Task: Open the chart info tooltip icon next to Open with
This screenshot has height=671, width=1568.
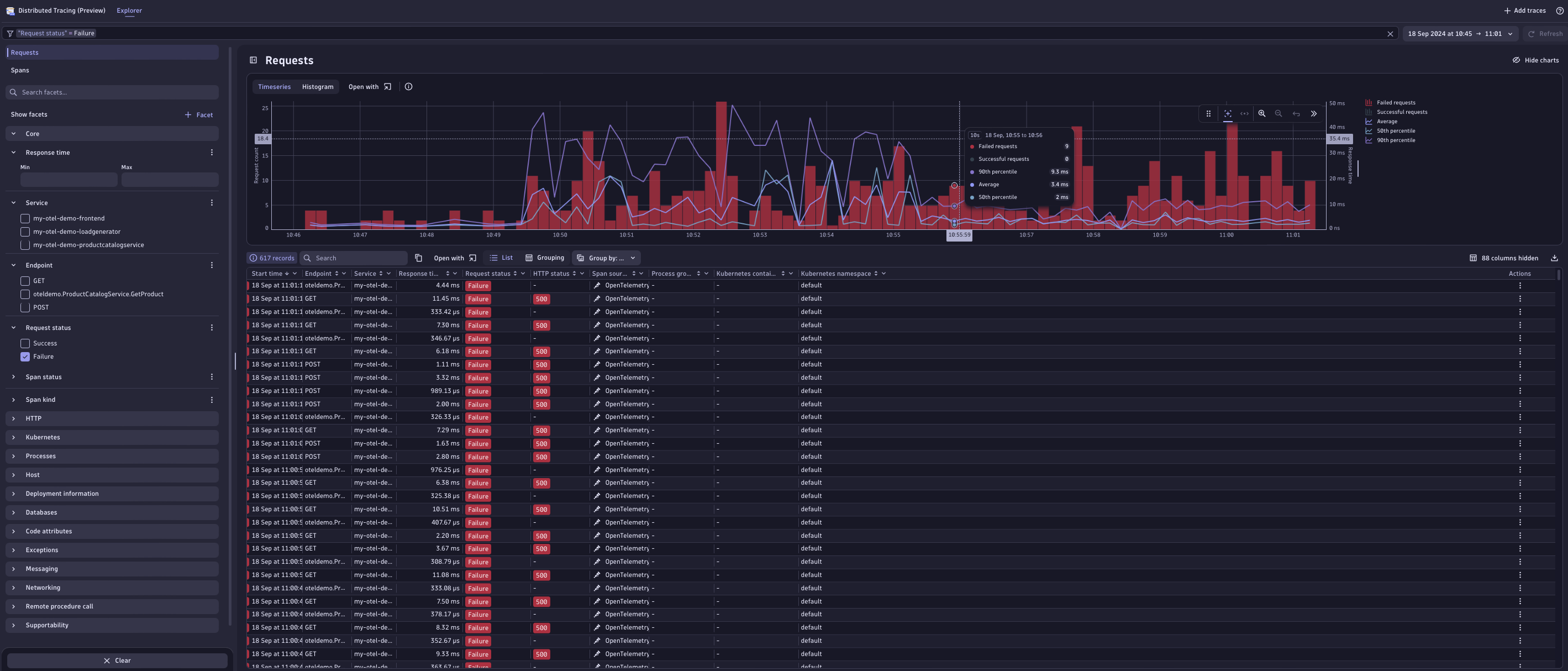Action: (x=408, y=86)
